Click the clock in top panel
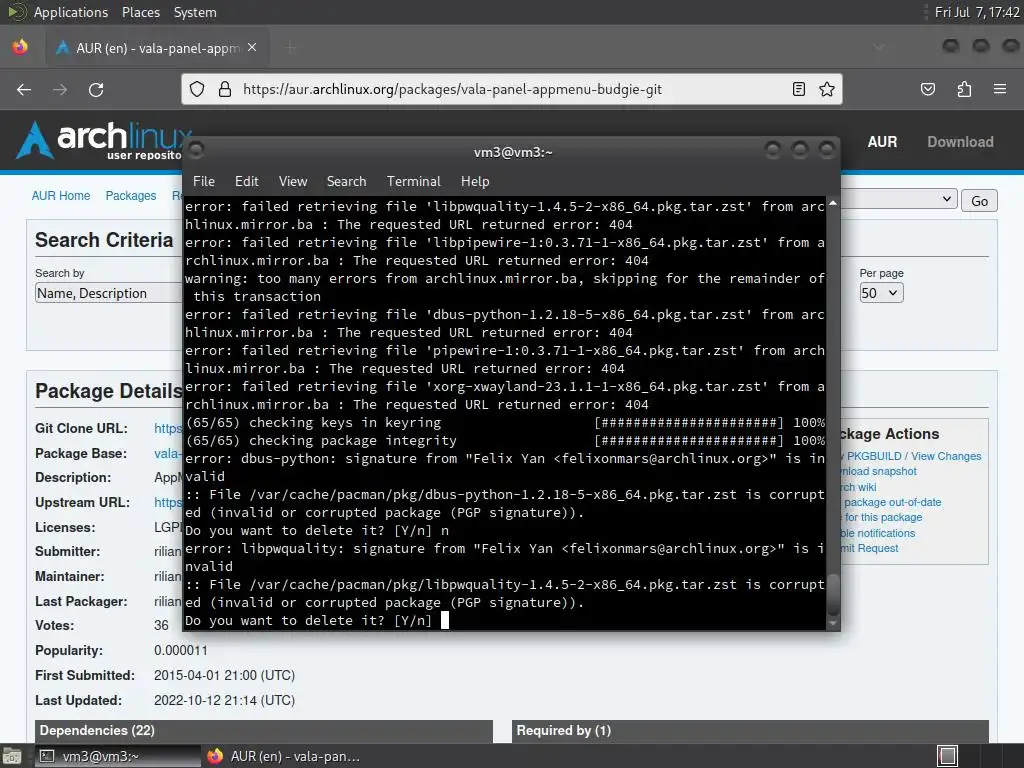Viewport: 1024px width, 768px height. click(x=977, y=12)
